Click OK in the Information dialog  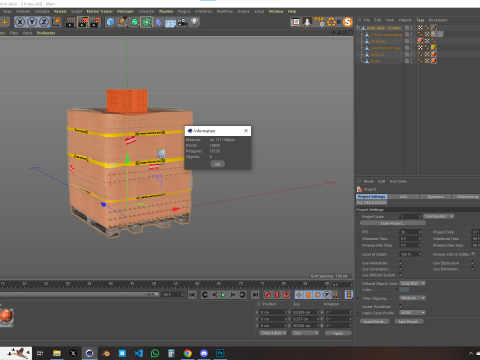tap(218, 164)
